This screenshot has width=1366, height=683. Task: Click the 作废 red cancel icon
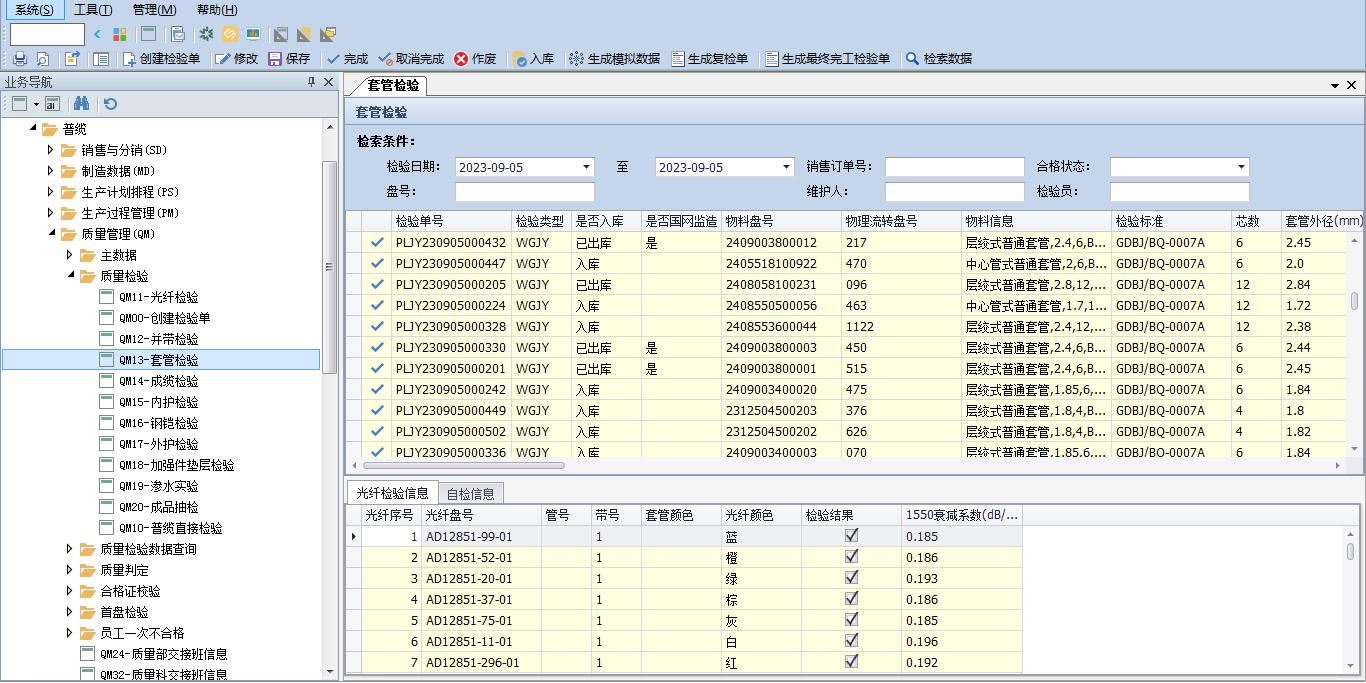coord(461,59)
